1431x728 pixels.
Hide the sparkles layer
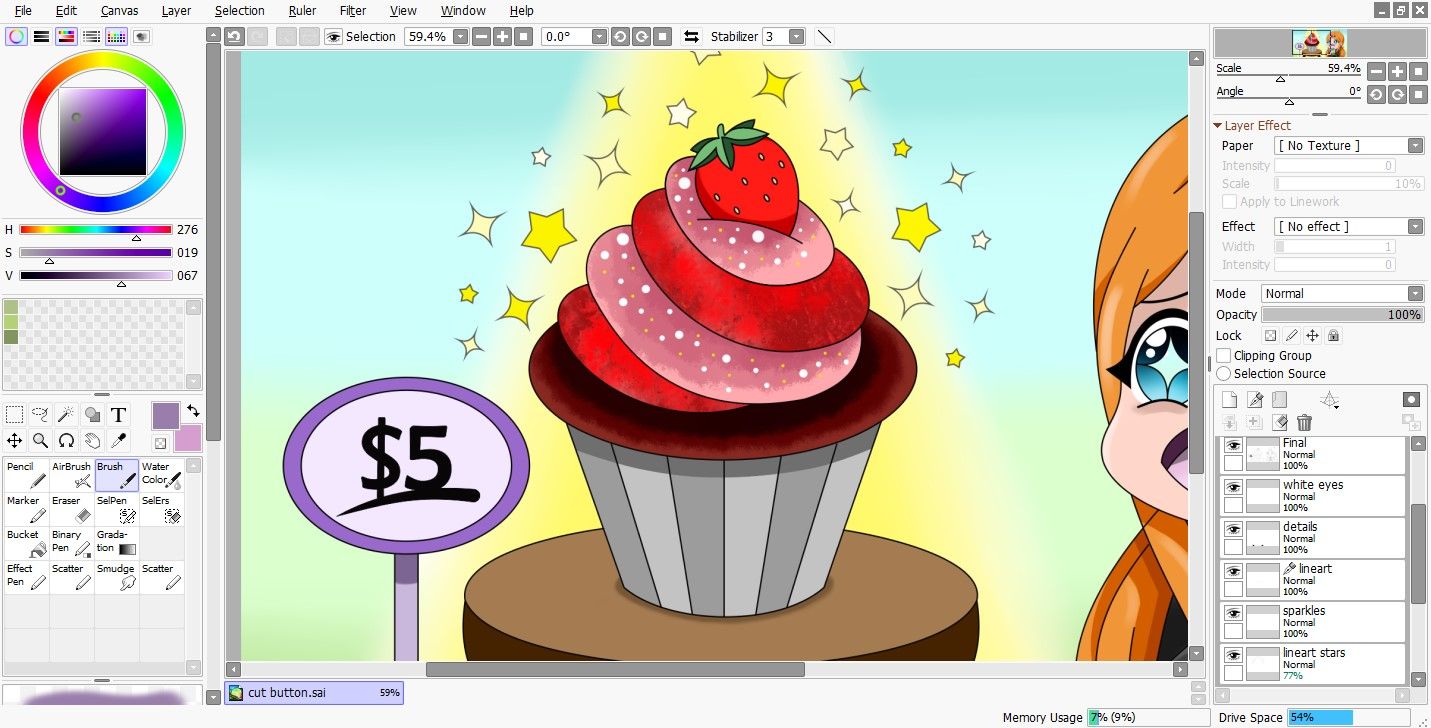(x=1231, y=614)
